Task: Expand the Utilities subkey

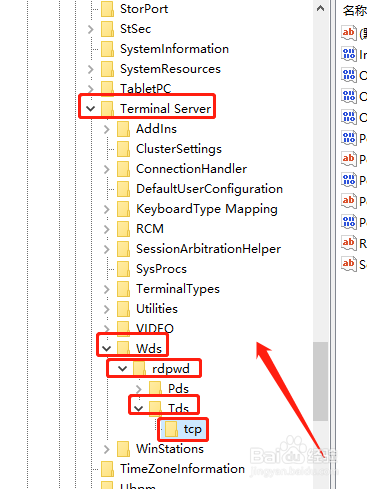Action: click(x=106, y=309)
